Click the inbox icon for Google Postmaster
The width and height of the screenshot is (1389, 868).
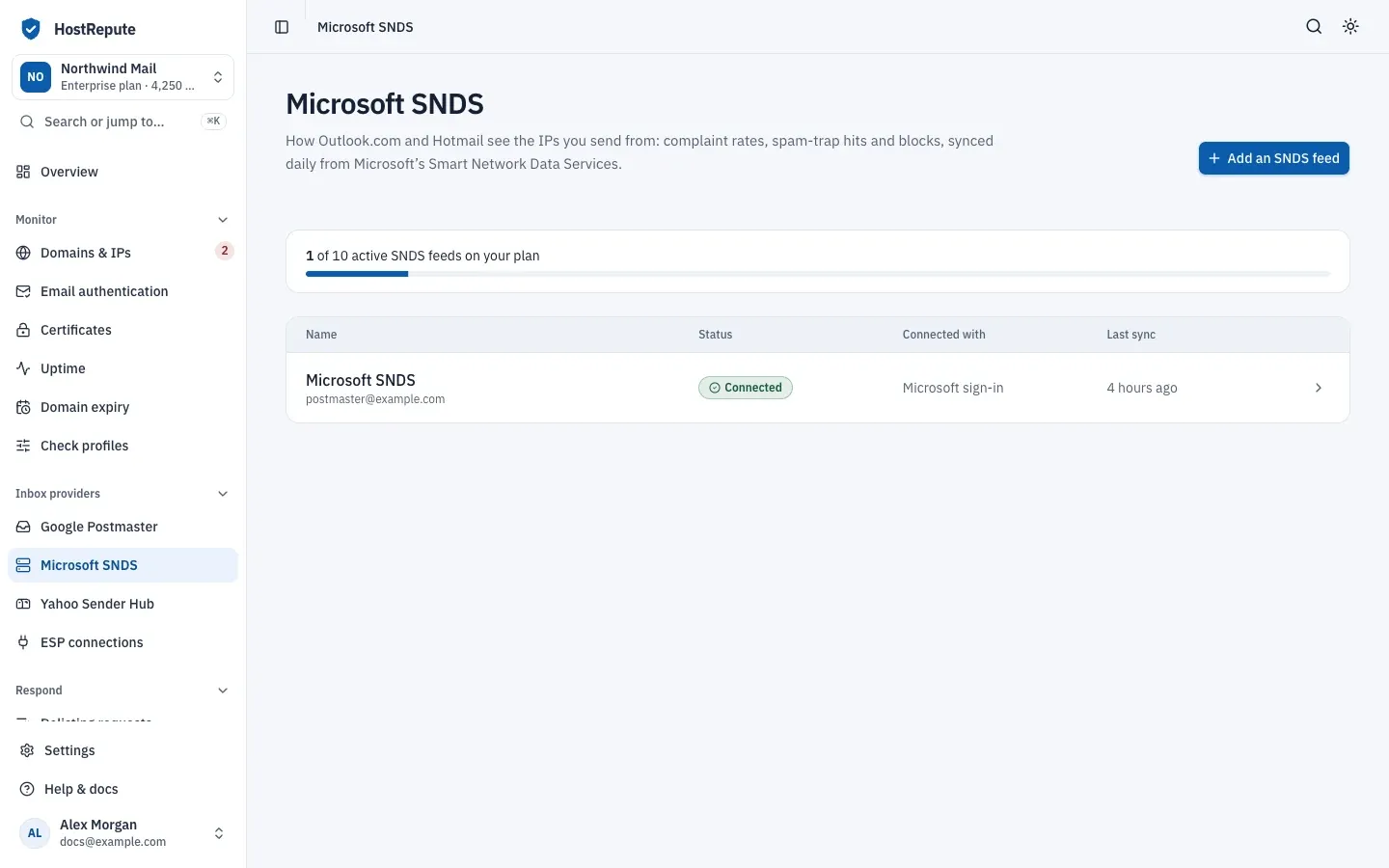[x=23, y=527]
